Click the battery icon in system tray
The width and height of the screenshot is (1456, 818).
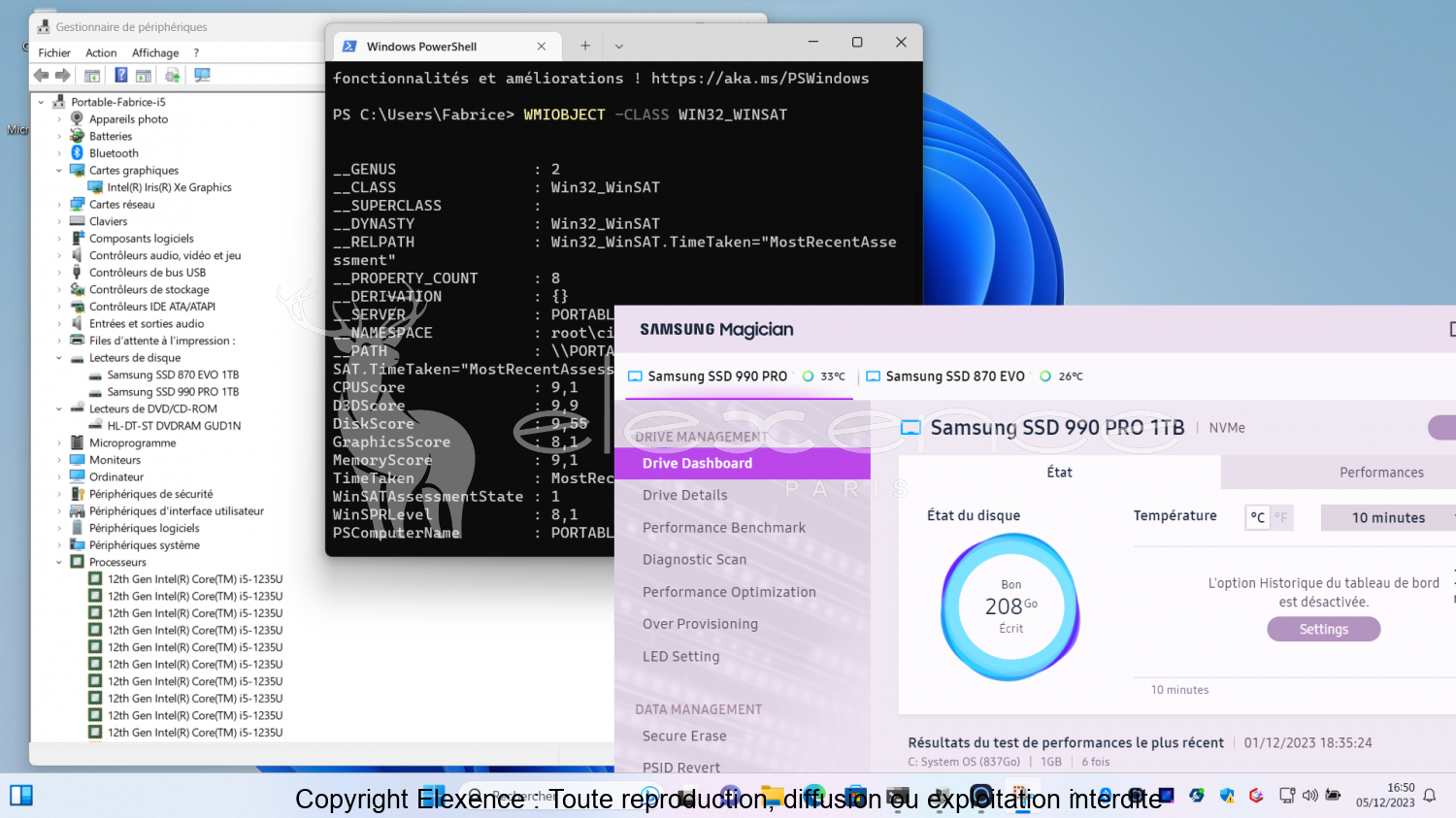click(1334, 796)
